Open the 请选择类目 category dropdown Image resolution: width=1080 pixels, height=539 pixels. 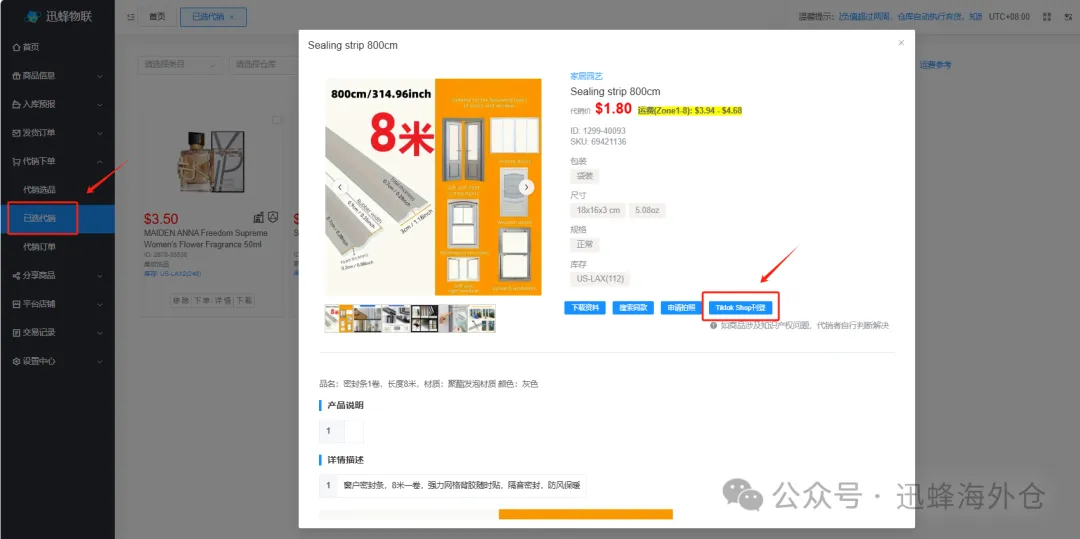(x=179, y=65)
